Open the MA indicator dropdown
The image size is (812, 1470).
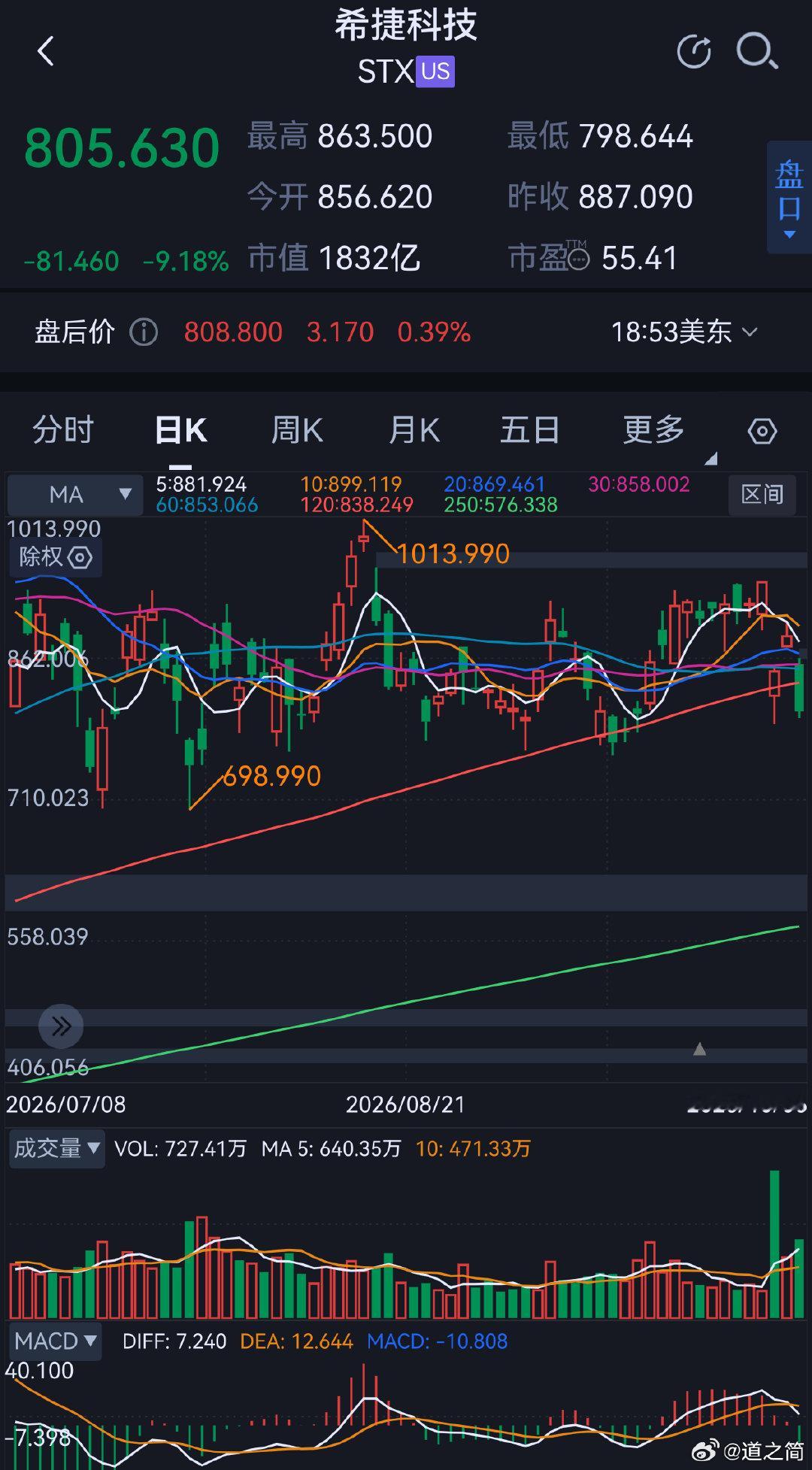[75, 495]
